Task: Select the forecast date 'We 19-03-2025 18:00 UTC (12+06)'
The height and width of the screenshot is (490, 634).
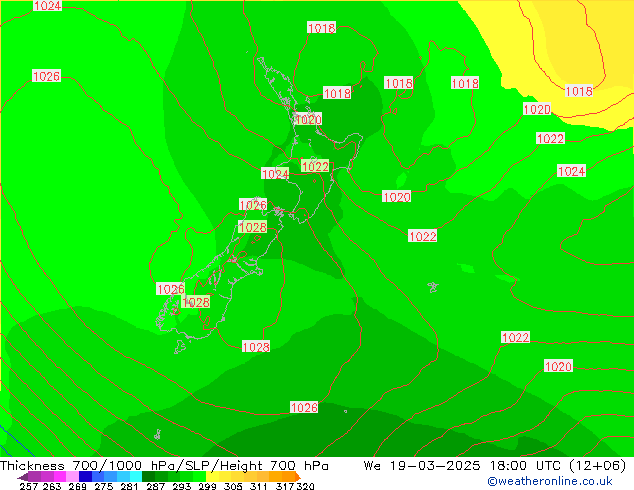Action: pyautogui.click(x=495, y=466)
